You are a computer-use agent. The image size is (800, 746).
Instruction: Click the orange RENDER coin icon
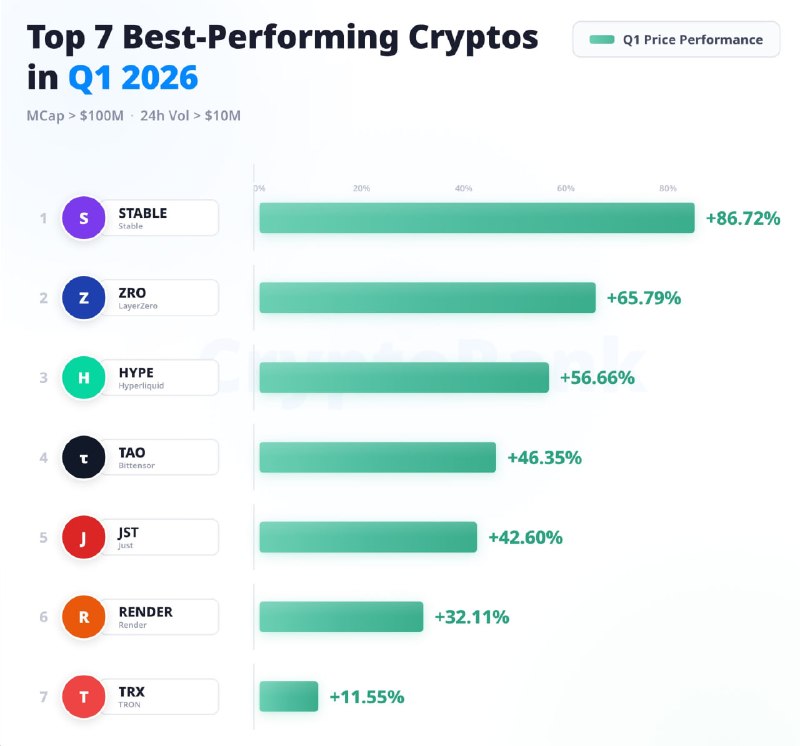tap(84, 617)
